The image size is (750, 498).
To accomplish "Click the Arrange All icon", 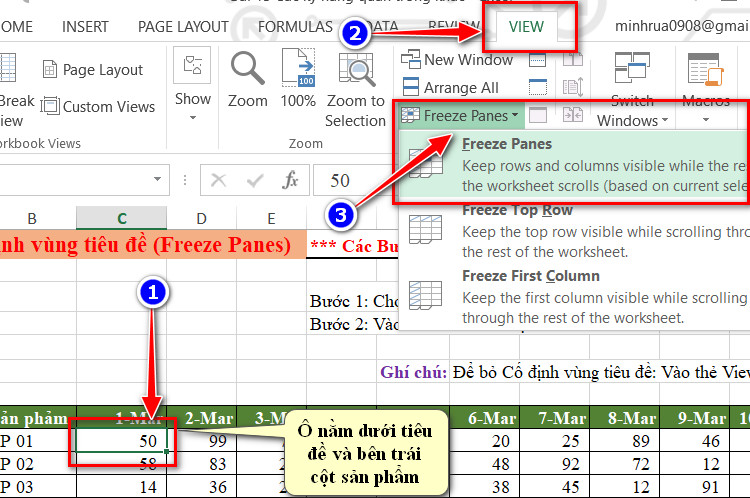I will click(411, 87).
